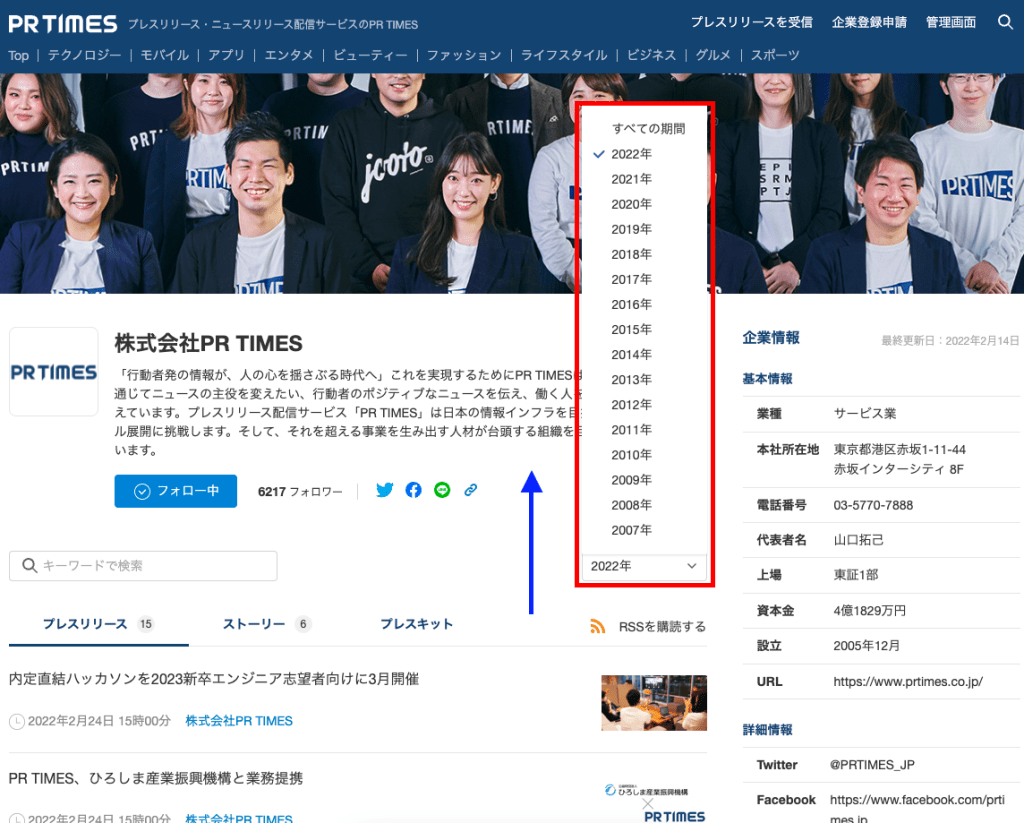Choose 2010年 in the year list
Screen dimensions: 1024x823
632,455
